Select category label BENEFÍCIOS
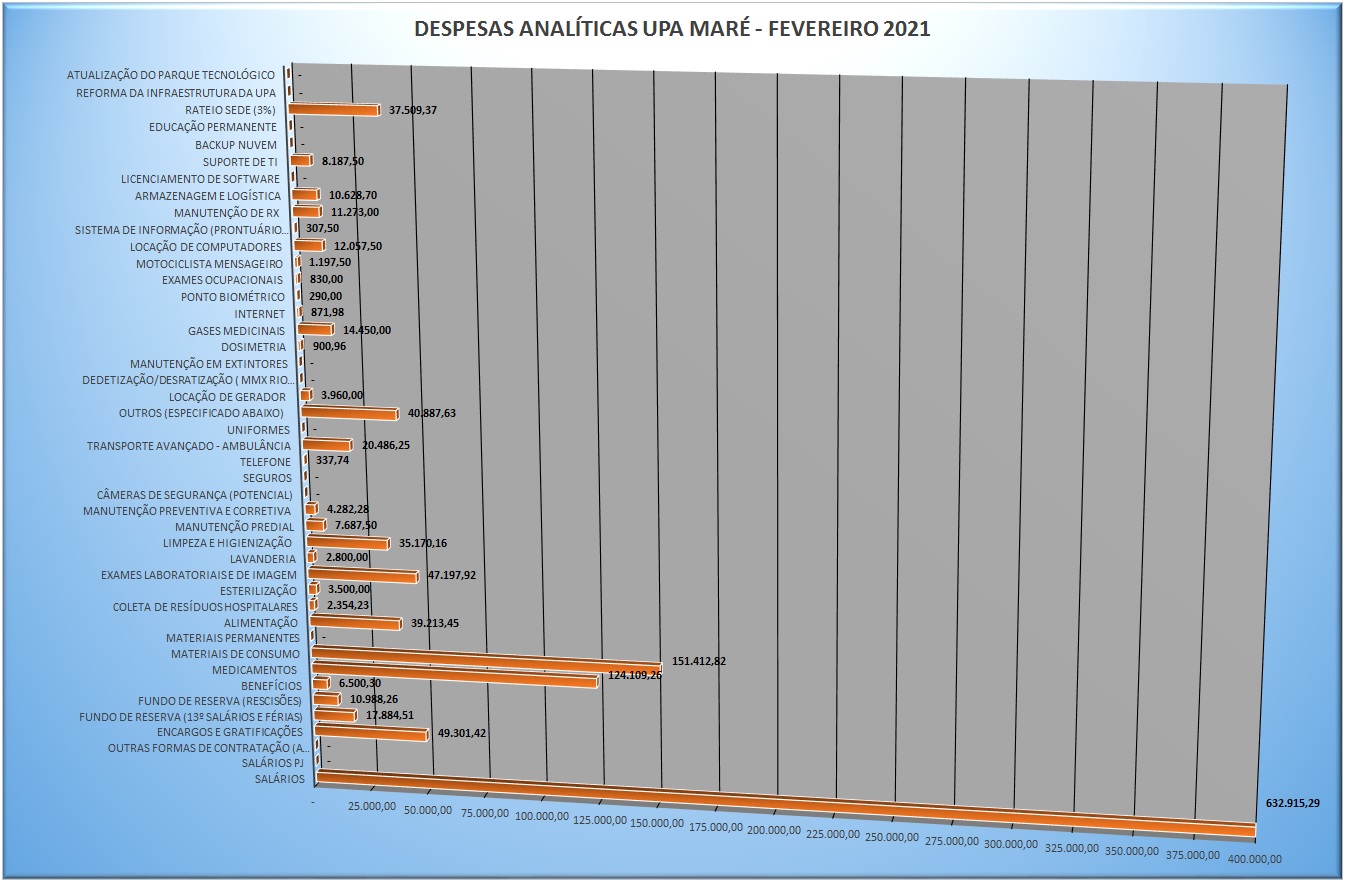 coord(271,685)
